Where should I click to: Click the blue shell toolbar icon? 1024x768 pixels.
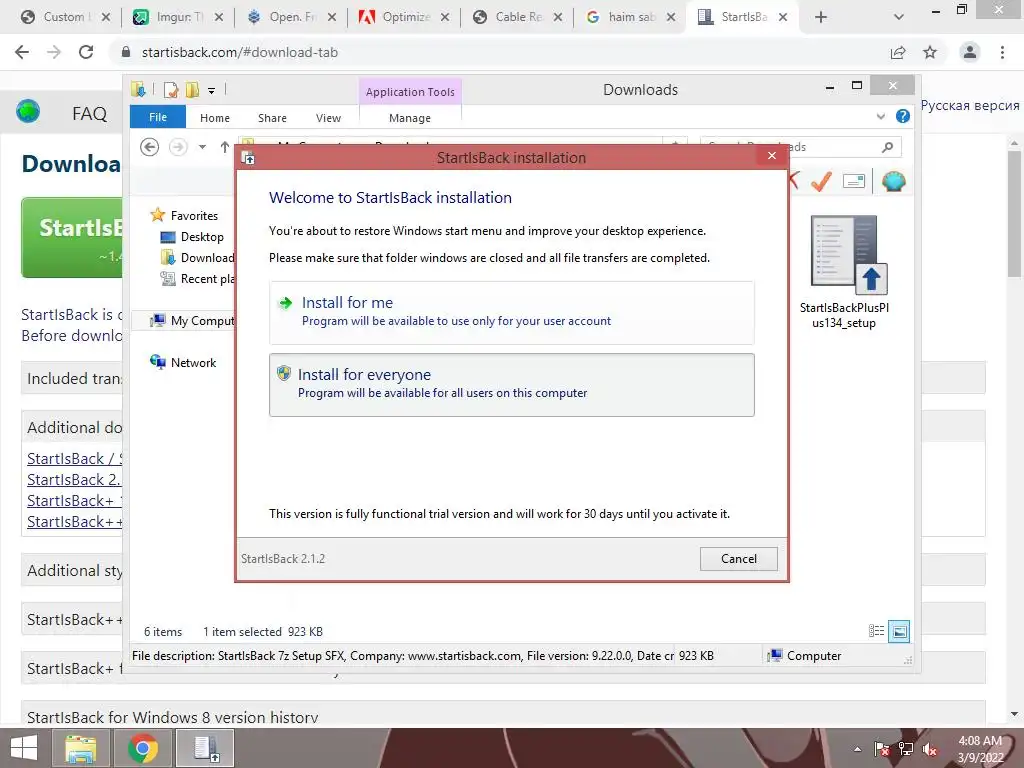click(x=893, y=181)
